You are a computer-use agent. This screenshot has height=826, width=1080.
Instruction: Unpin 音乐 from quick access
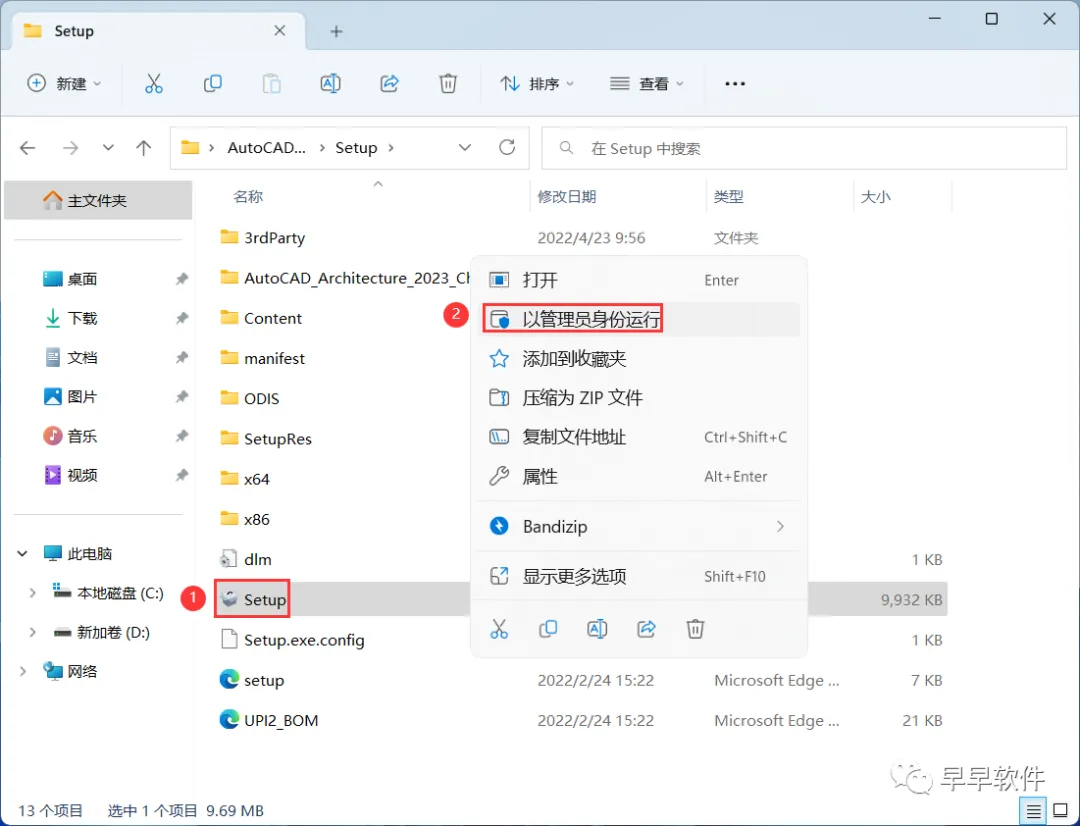coord(181,436)
